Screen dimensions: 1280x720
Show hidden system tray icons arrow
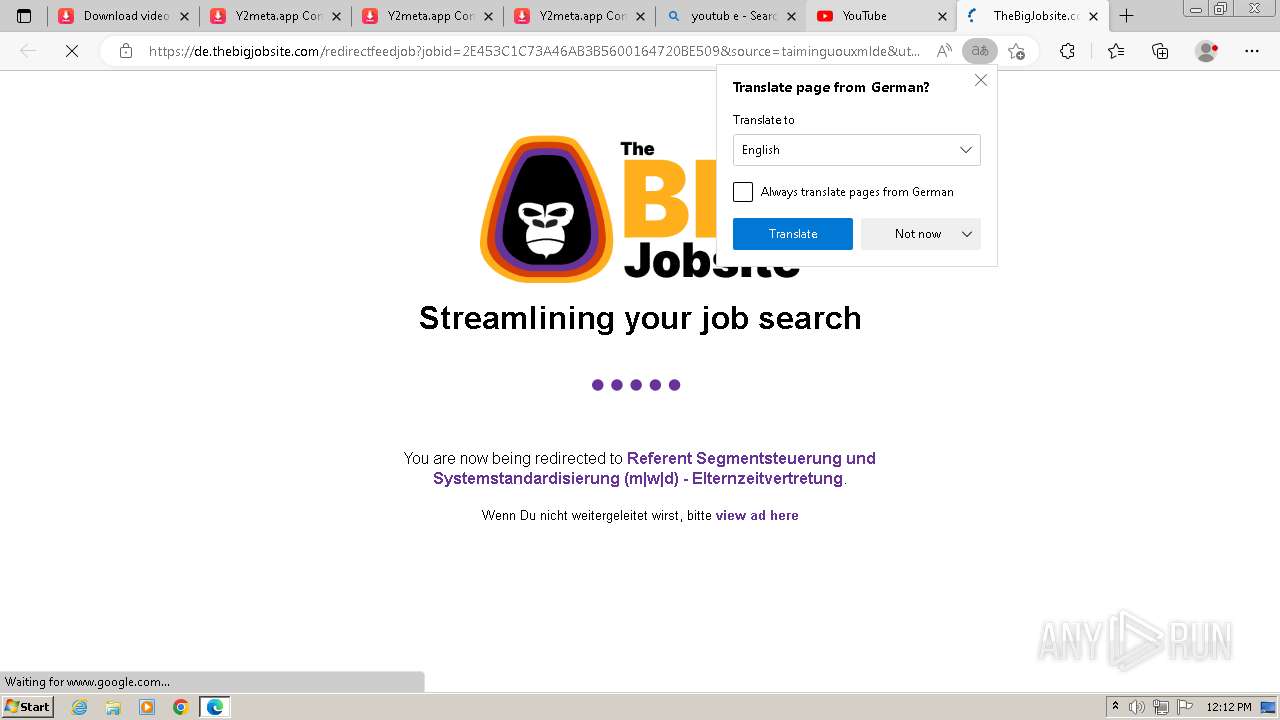click(1115, 707)
